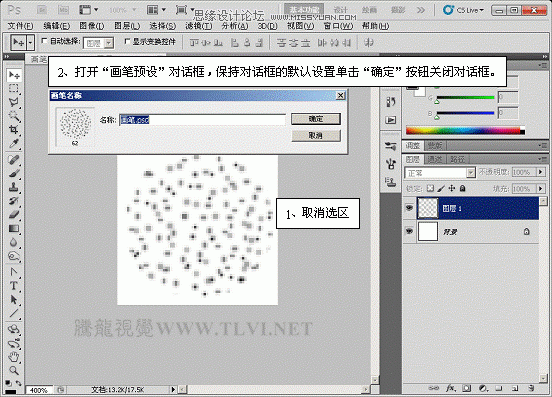Select the Clone Stamp tool

(14, 187)
